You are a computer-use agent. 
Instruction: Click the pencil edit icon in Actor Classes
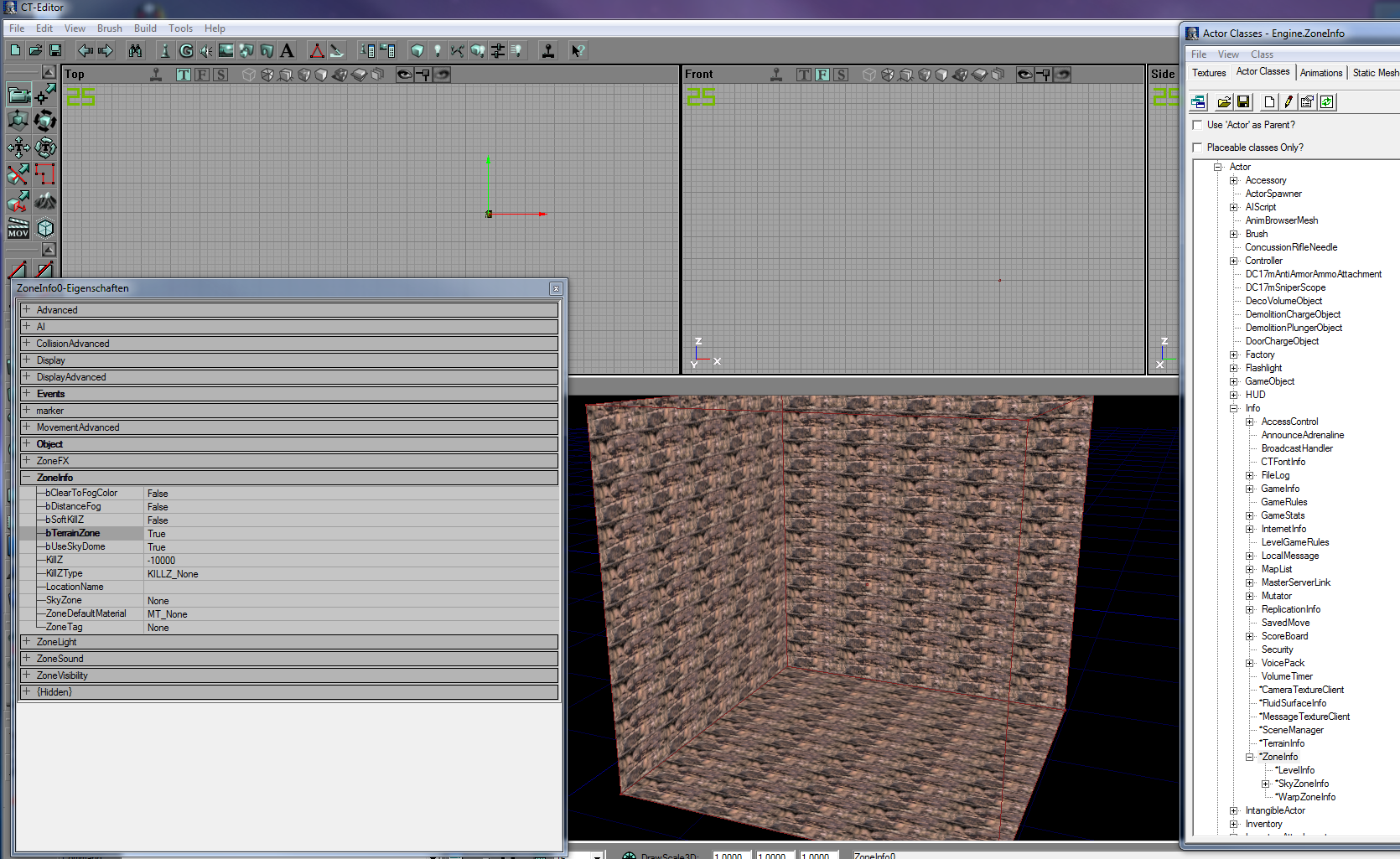(1289, 102)
